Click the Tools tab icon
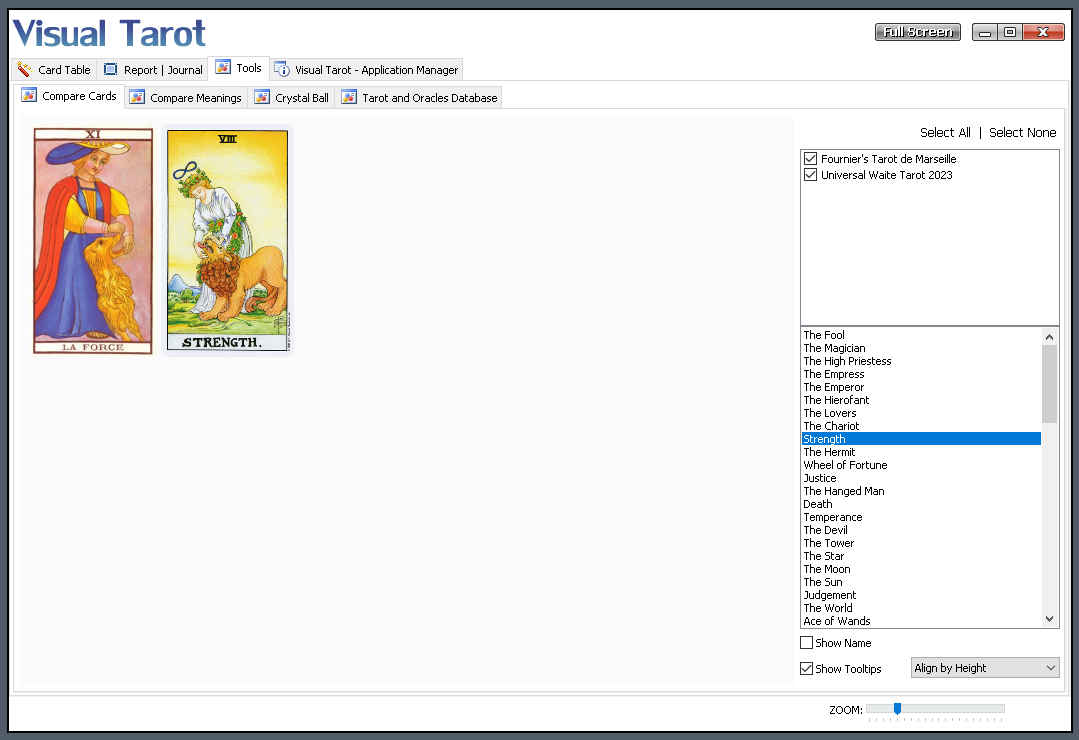The image size is (1079, 740). click(223, 67)
